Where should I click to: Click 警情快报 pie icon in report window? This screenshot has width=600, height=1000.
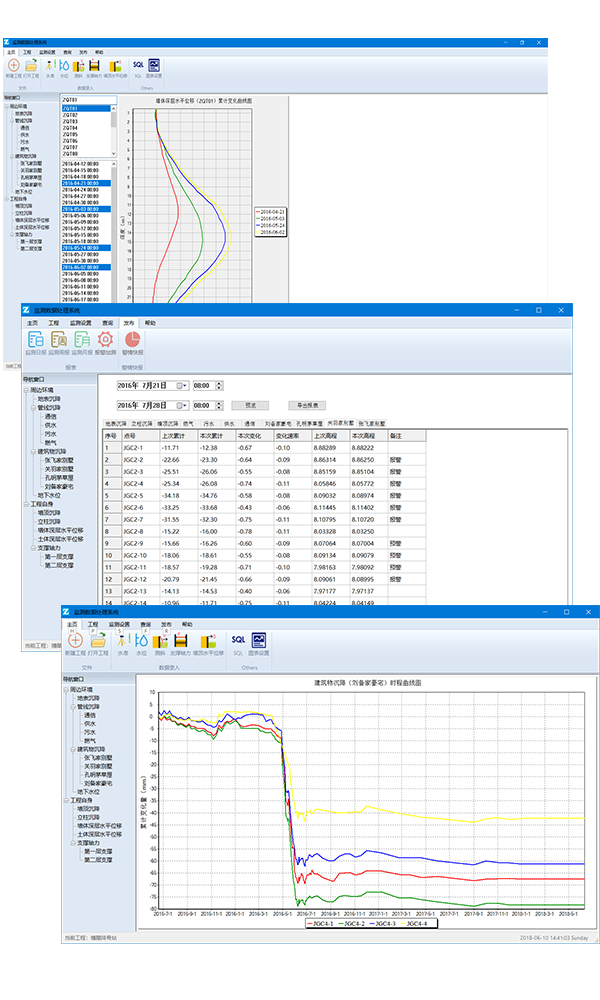[x=132, y=339]
